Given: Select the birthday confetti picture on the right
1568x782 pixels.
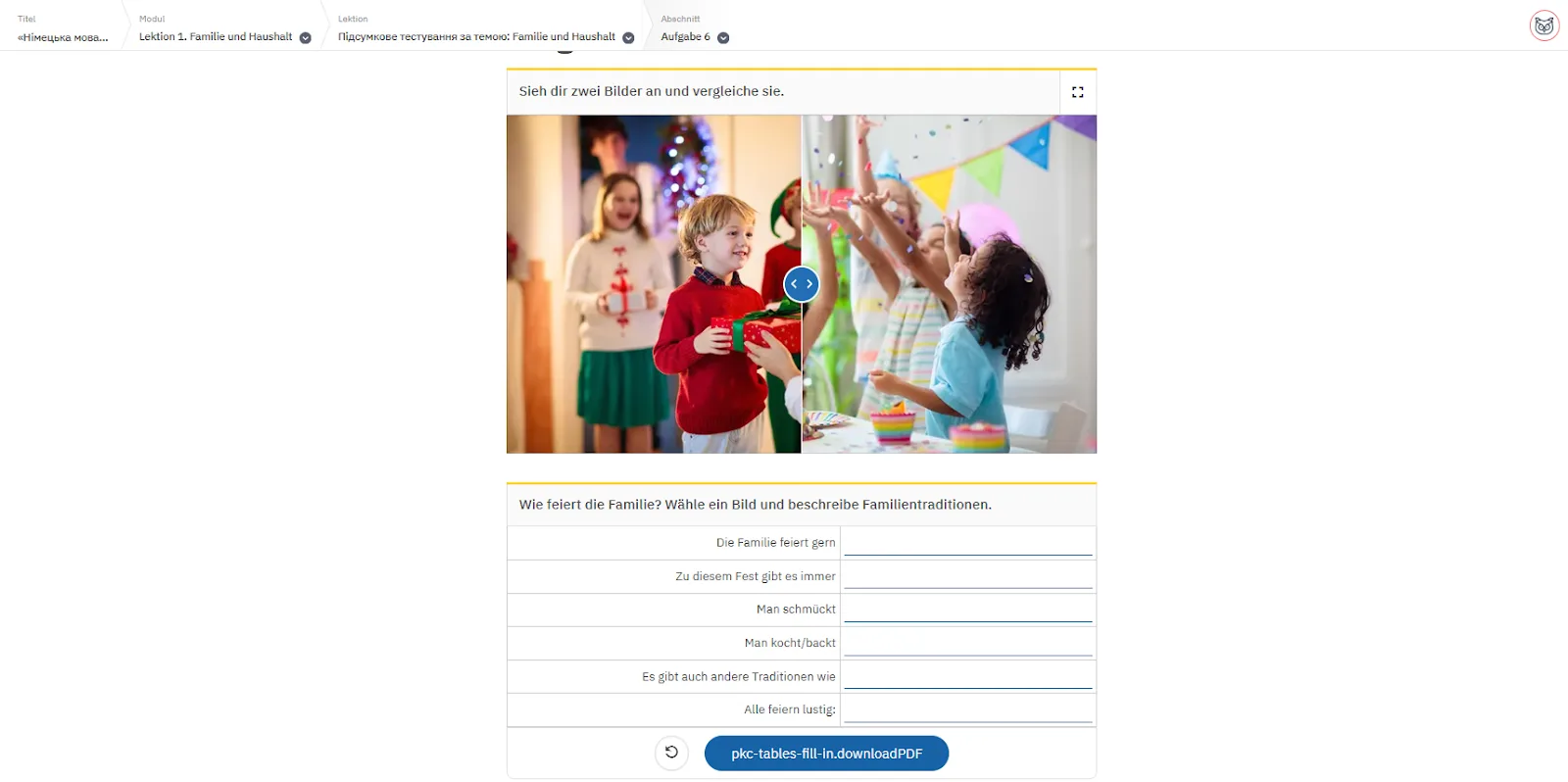Looking at the screenshot, I should pyautogui.click(x=950, y=284).
